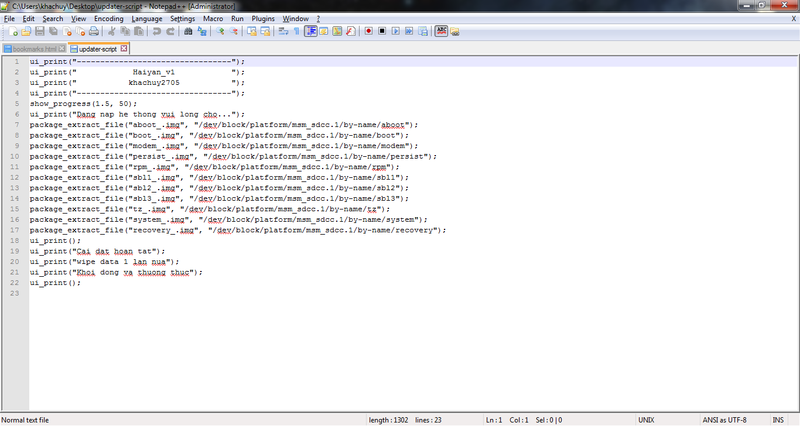Image resolution: width=800 pixels, height=426 pixels.
Task: Place cursor in empty line 23
Action: 413,293
